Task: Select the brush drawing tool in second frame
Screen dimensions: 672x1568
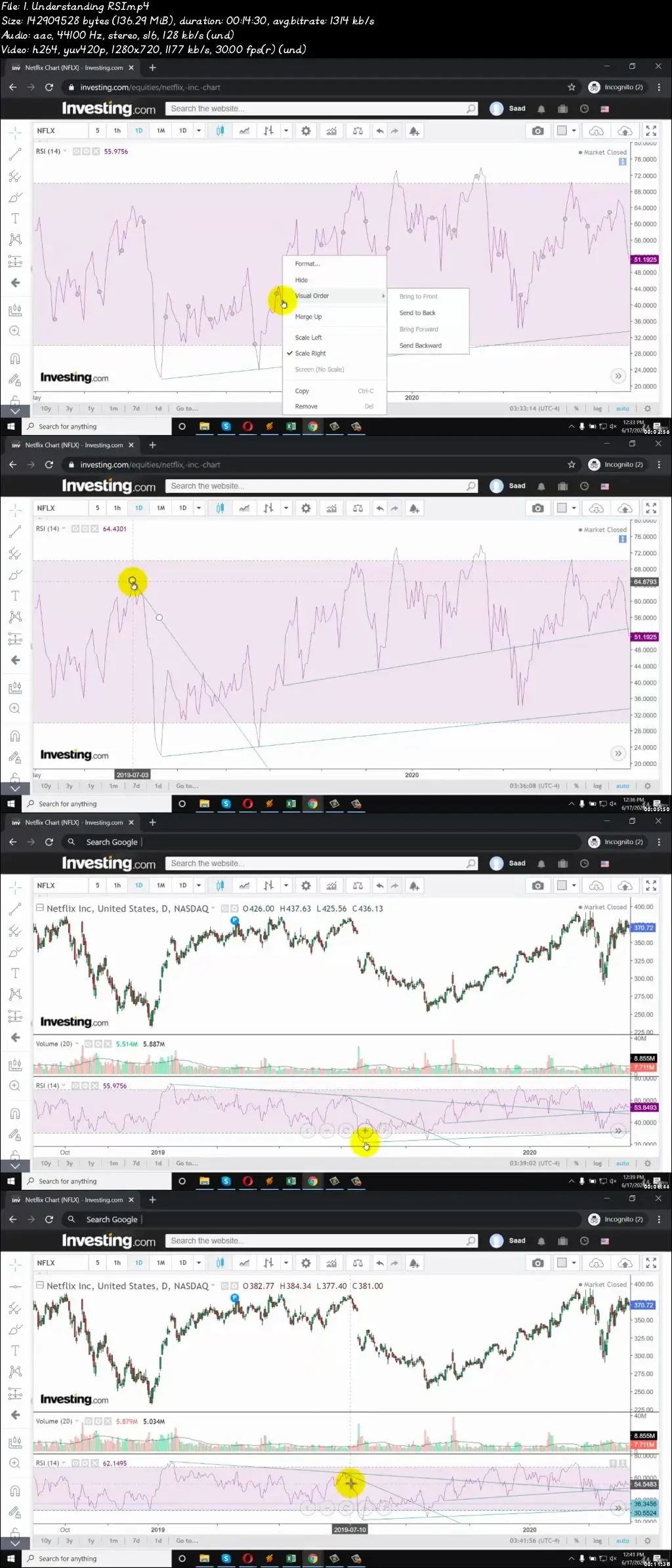Action: (15, 575)
